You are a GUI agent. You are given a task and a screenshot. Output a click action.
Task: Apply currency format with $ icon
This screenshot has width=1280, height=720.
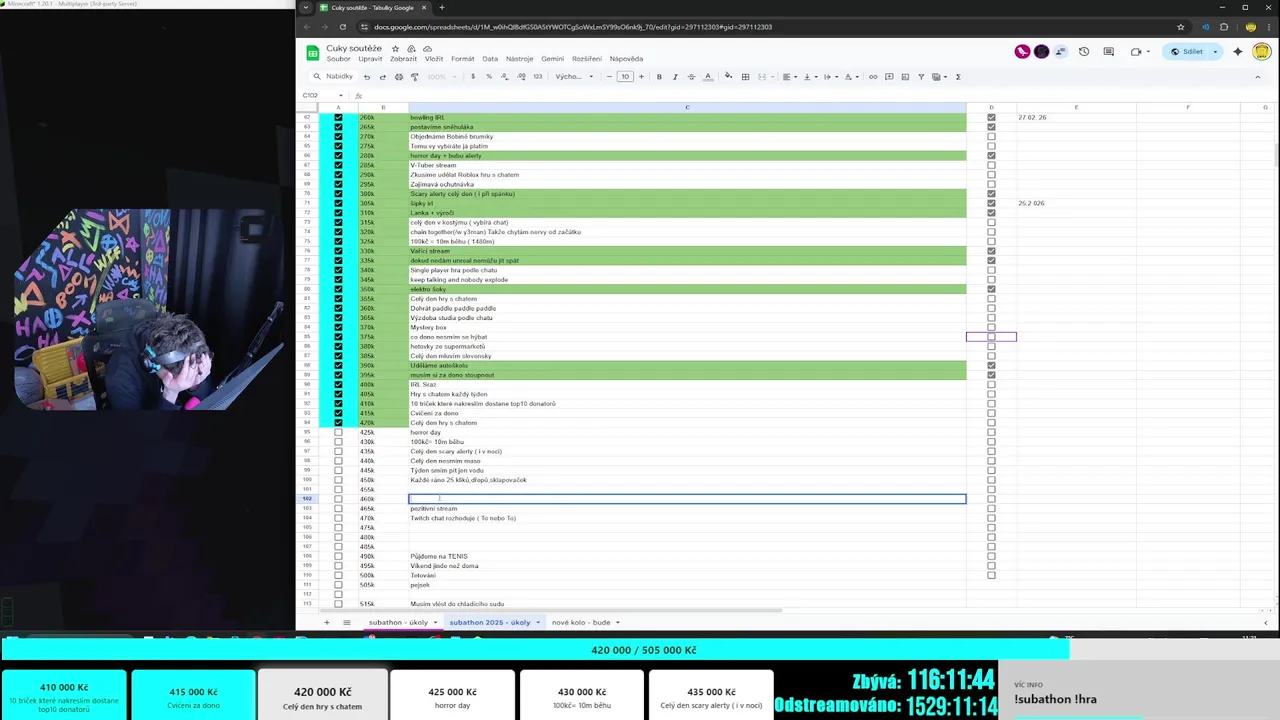click(473, 77)
